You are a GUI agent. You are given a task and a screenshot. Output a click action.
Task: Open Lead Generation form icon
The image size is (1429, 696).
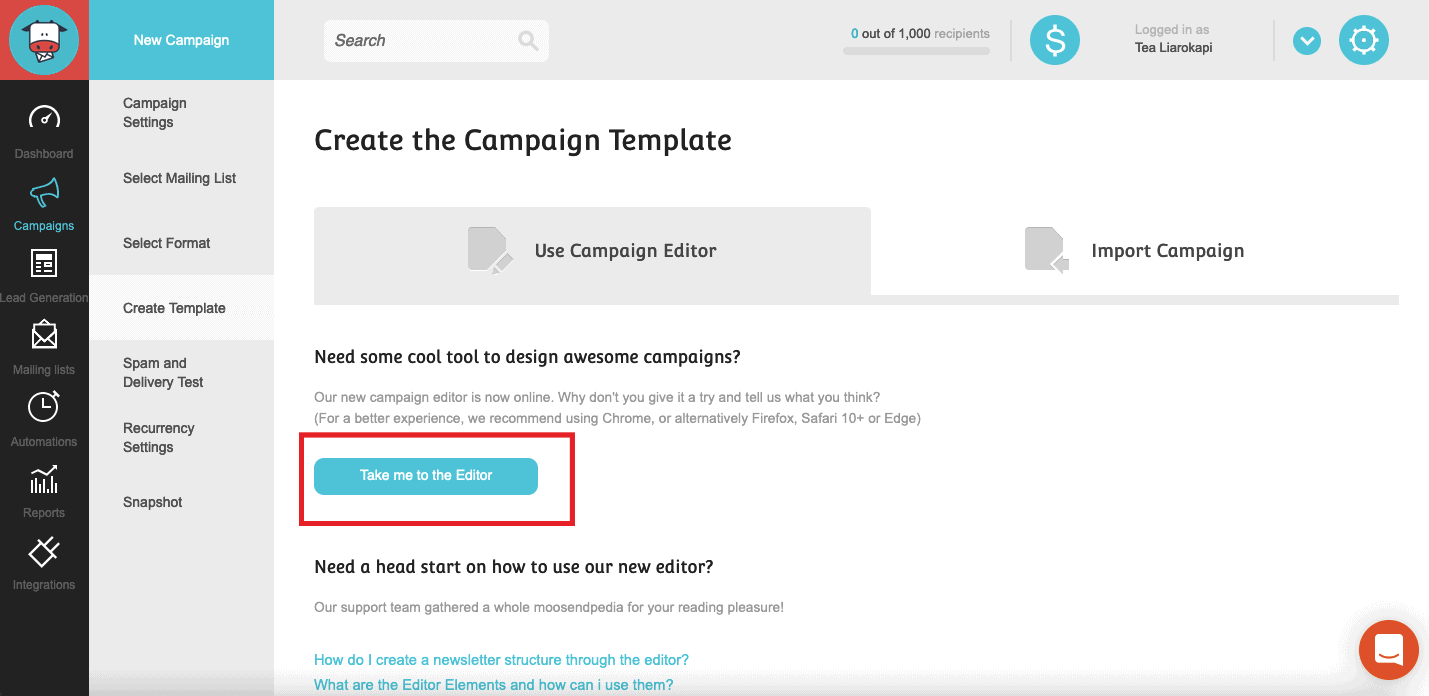[44, 263]
